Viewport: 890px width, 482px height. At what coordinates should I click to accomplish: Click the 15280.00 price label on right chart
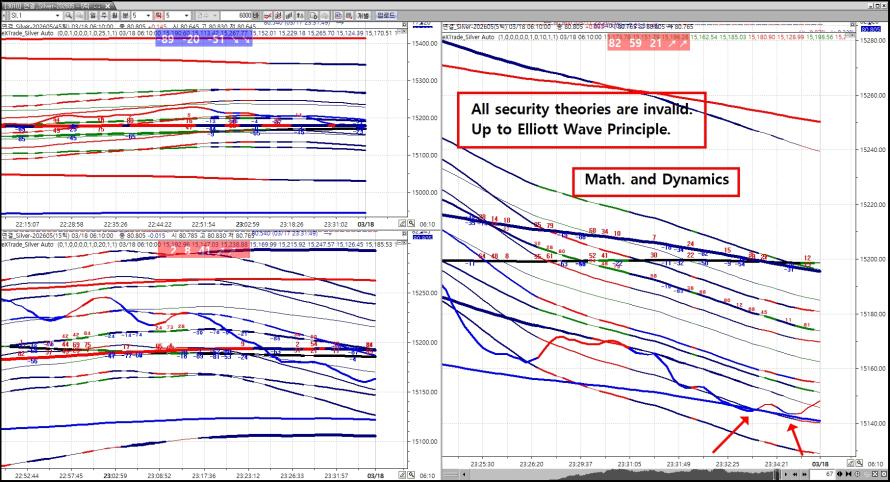(872, 41)
